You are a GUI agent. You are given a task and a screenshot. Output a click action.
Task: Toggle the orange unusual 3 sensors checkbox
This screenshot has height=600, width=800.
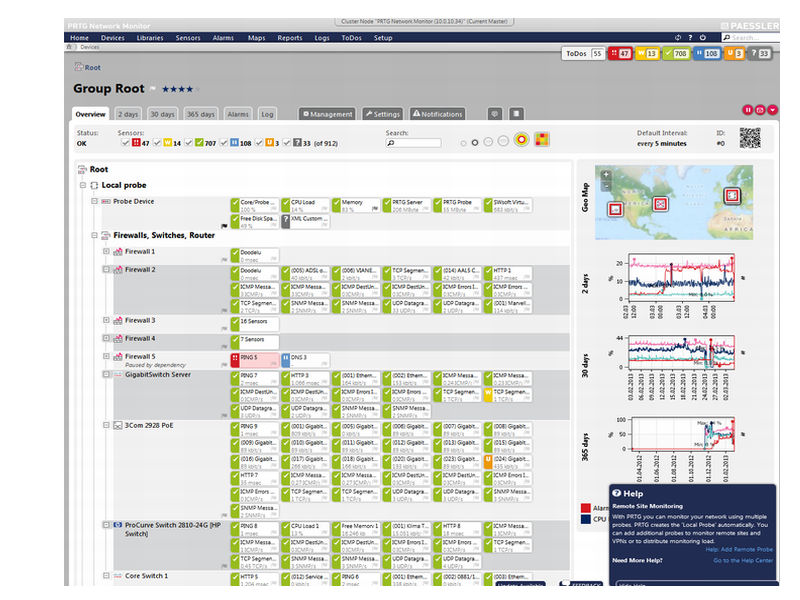259,143
